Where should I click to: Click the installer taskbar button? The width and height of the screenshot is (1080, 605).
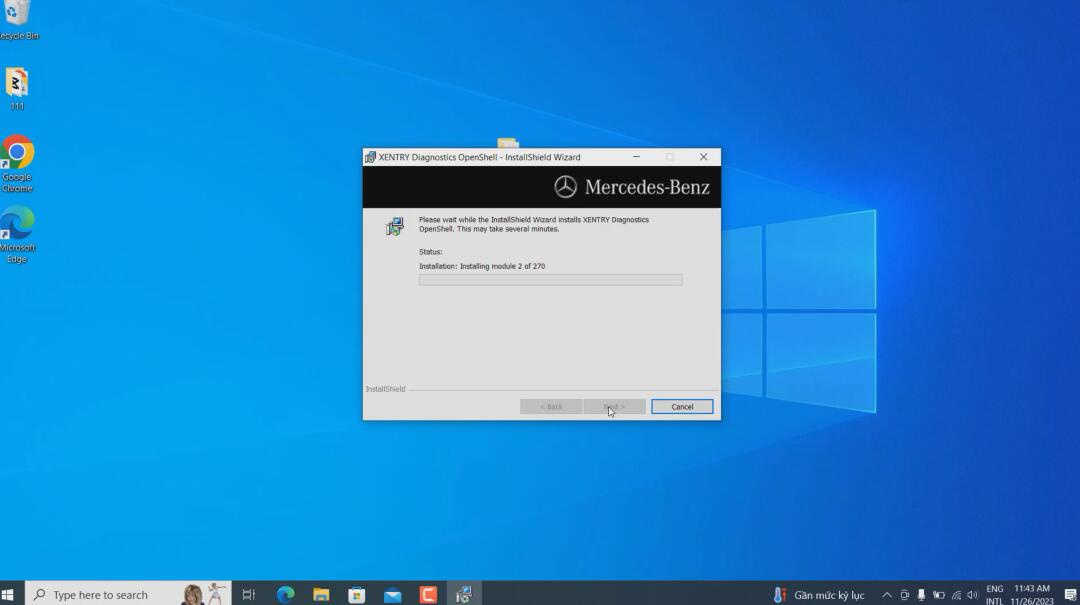coord(464,594)
